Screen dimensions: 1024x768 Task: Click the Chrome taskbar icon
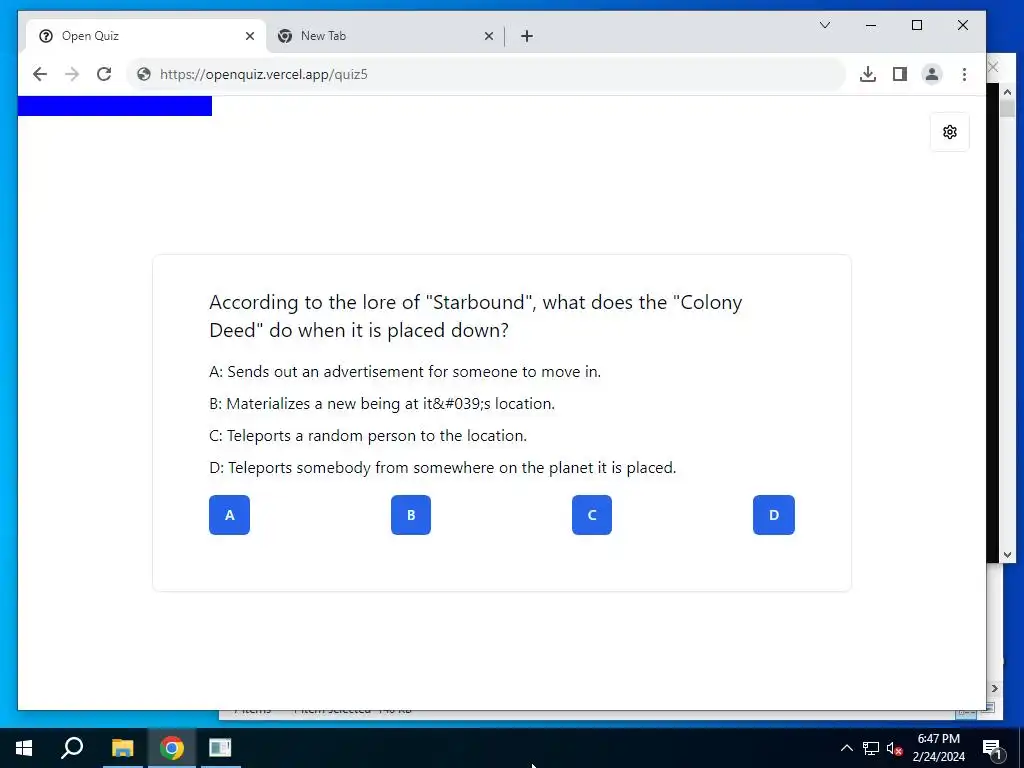[x=171, y=748]
